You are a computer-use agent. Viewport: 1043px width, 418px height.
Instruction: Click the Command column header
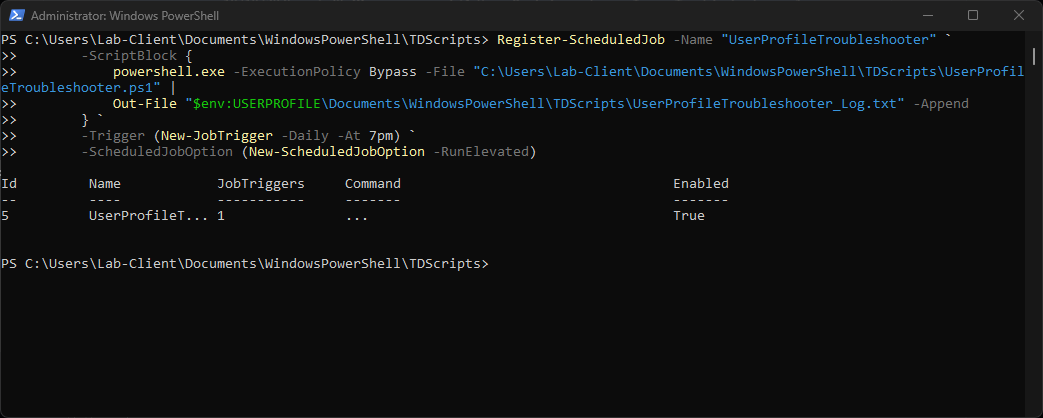click(x=373, y=184)
